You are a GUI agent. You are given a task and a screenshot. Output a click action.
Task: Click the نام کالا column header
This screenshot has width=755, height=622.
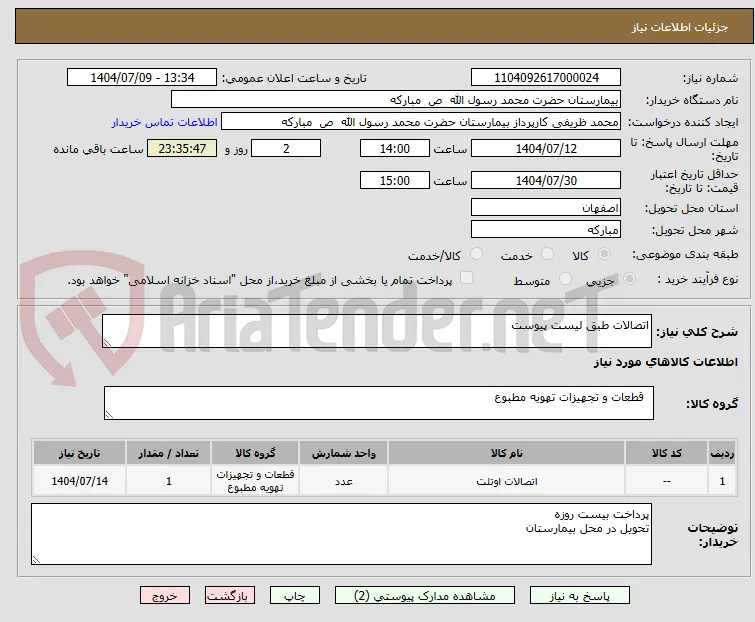[x=507, y=453]
